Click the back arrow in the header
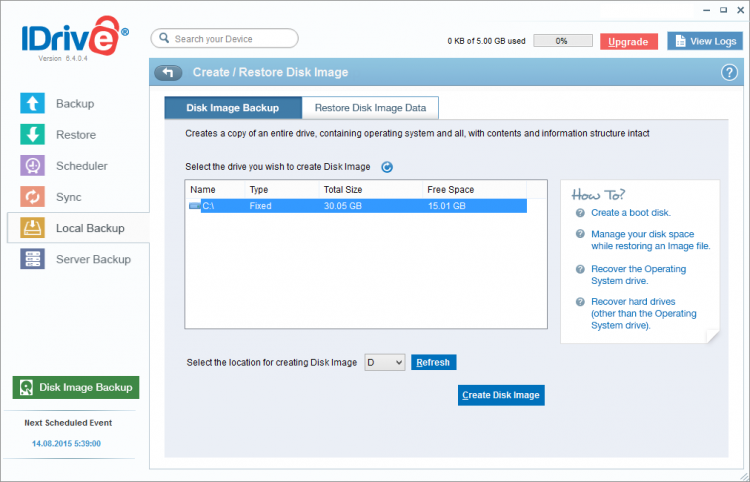The width and height of the screenshot is (750, 482). [168, 72]
